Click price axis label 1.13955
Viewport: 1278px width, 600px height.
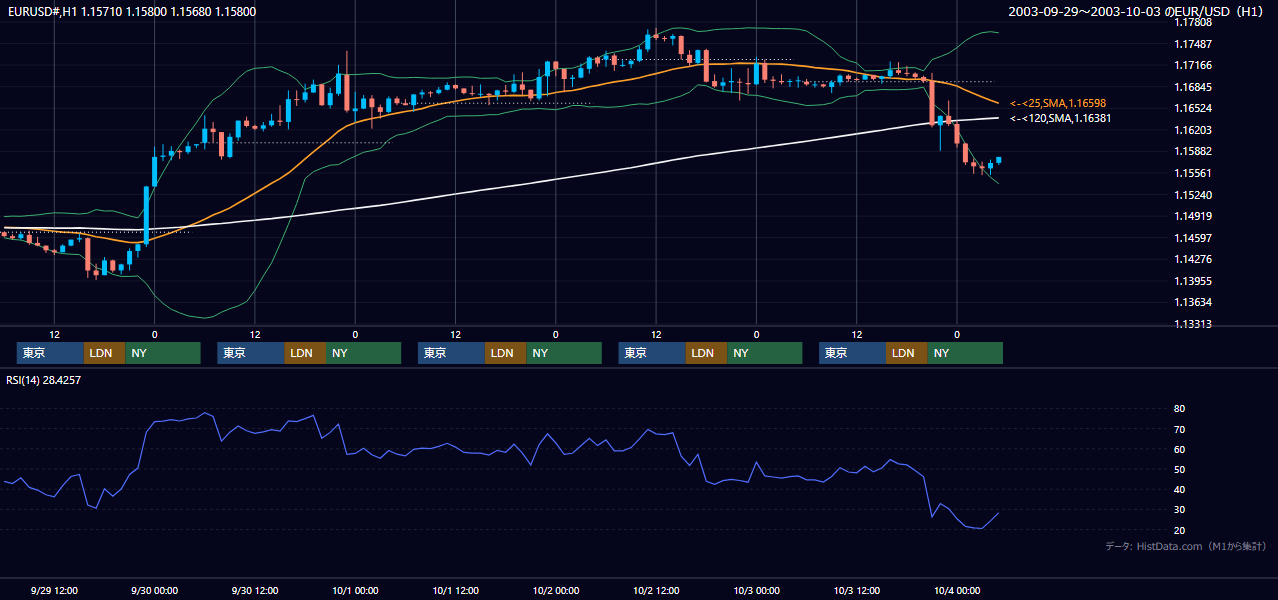click(1193, 281)
